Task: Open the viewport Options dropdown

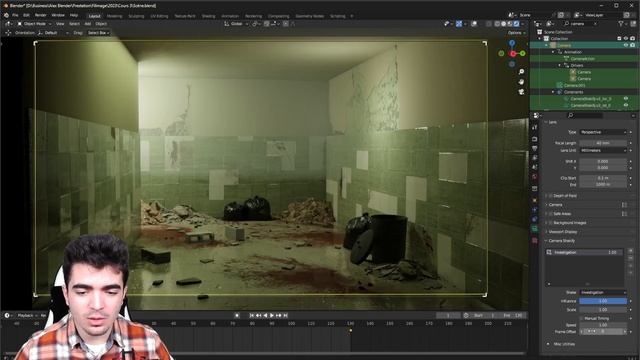Action: point(516,33)
